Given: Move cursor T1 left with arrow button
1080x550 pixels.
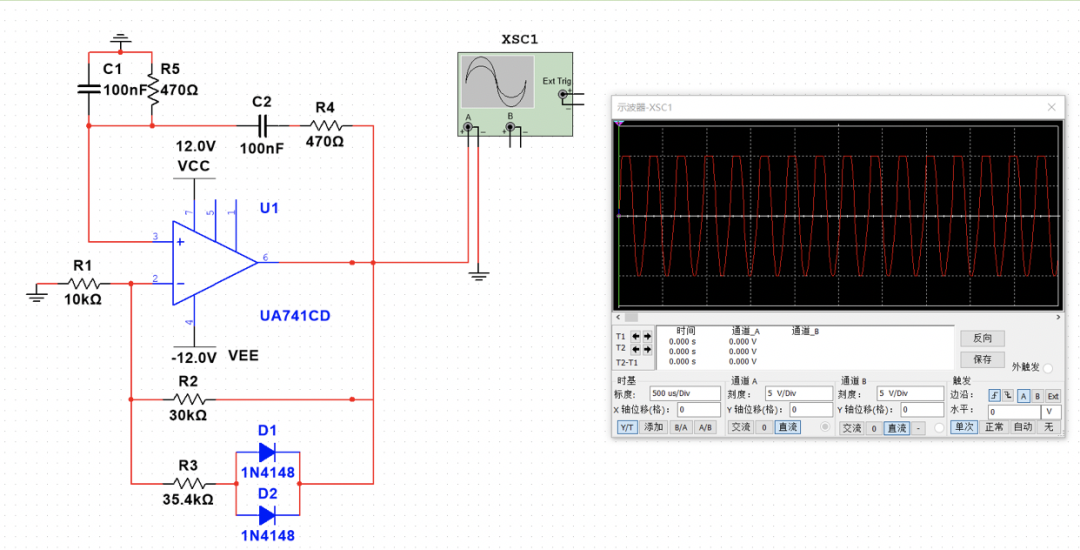Looking at the screenshot, I should point(635,336).
